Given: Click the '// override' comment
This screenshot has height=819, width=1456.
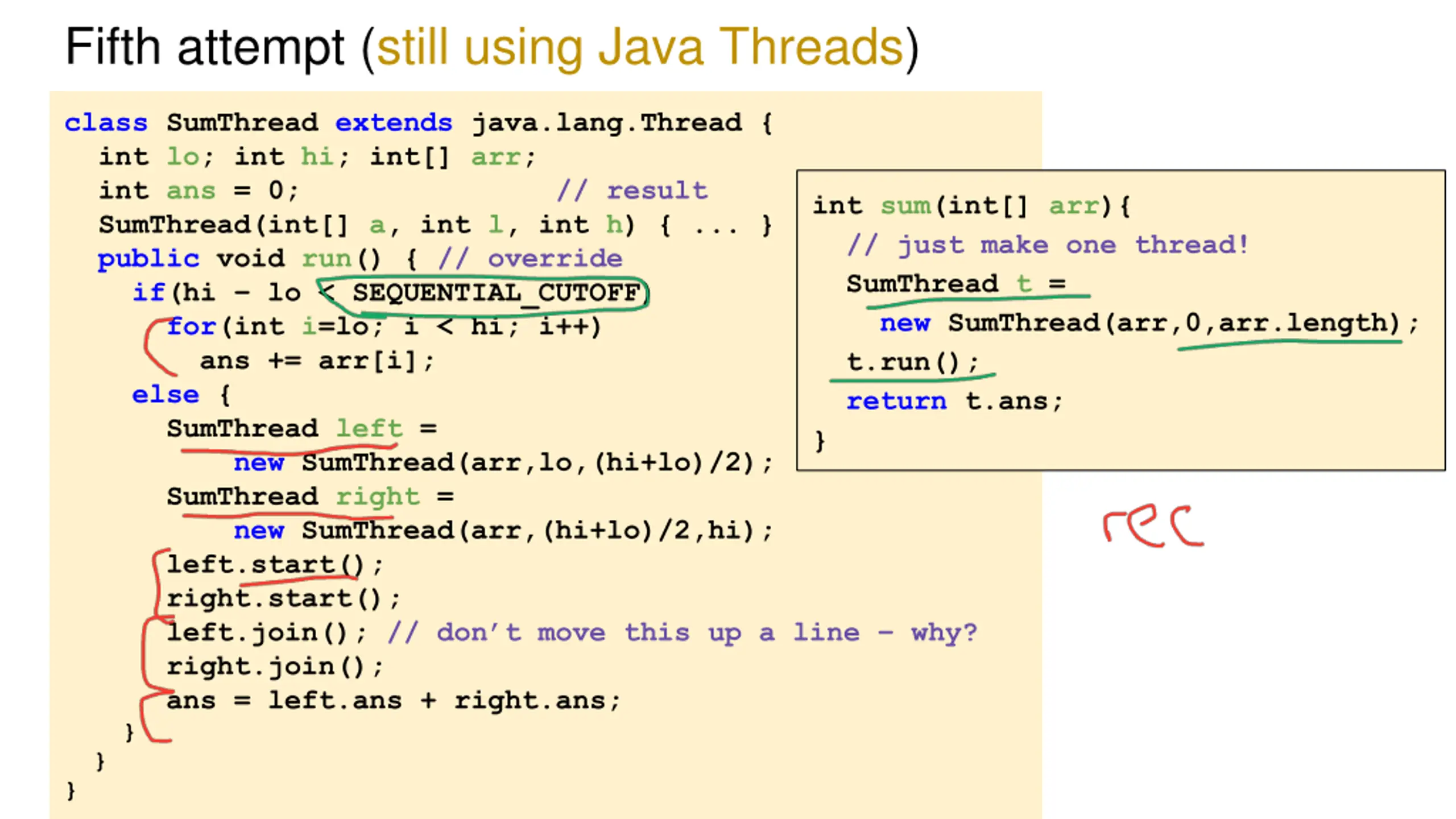Looking at the screenshot, I should coord(530,259).
